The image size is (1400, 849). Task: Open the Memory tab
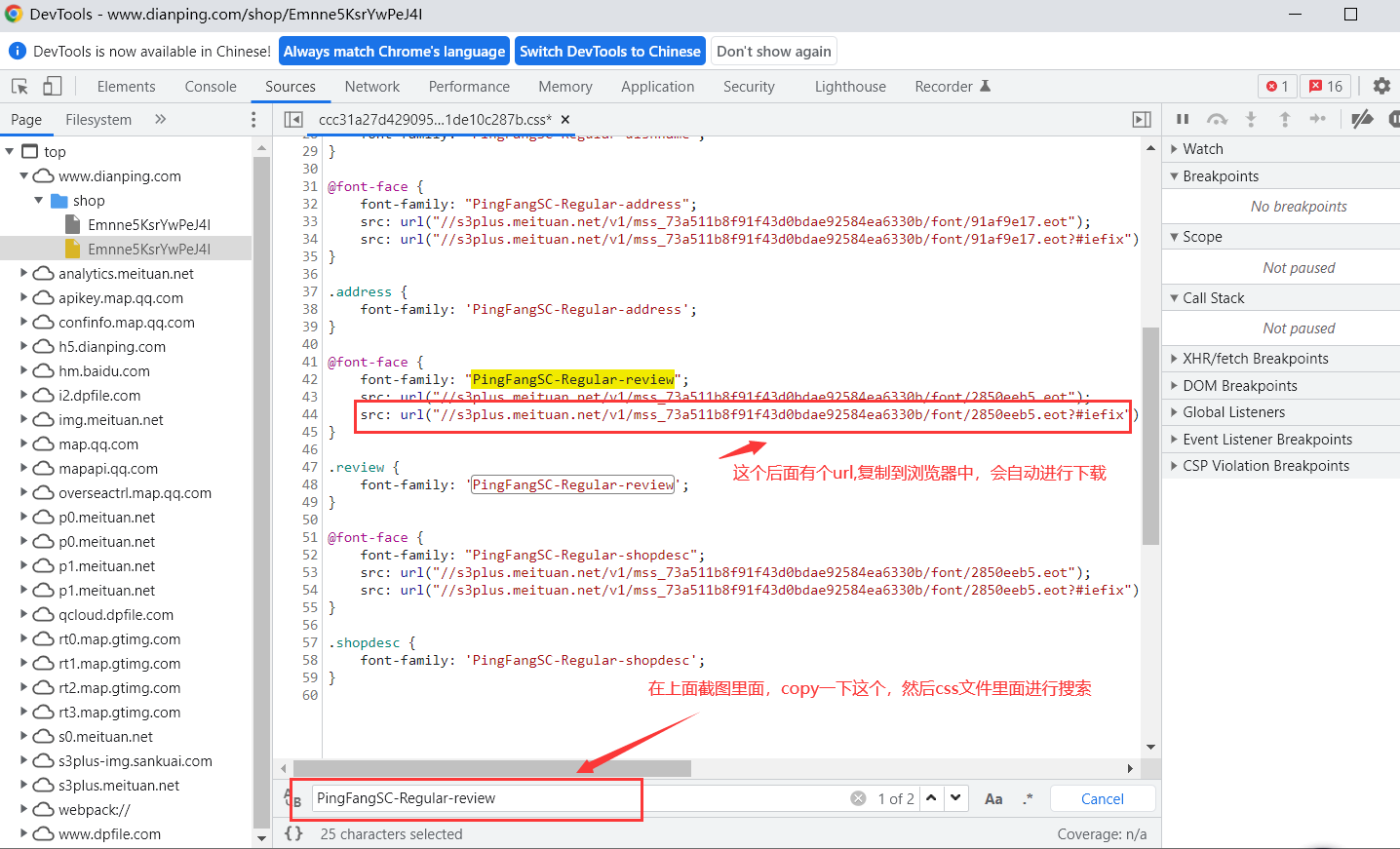tap(565, 86)
